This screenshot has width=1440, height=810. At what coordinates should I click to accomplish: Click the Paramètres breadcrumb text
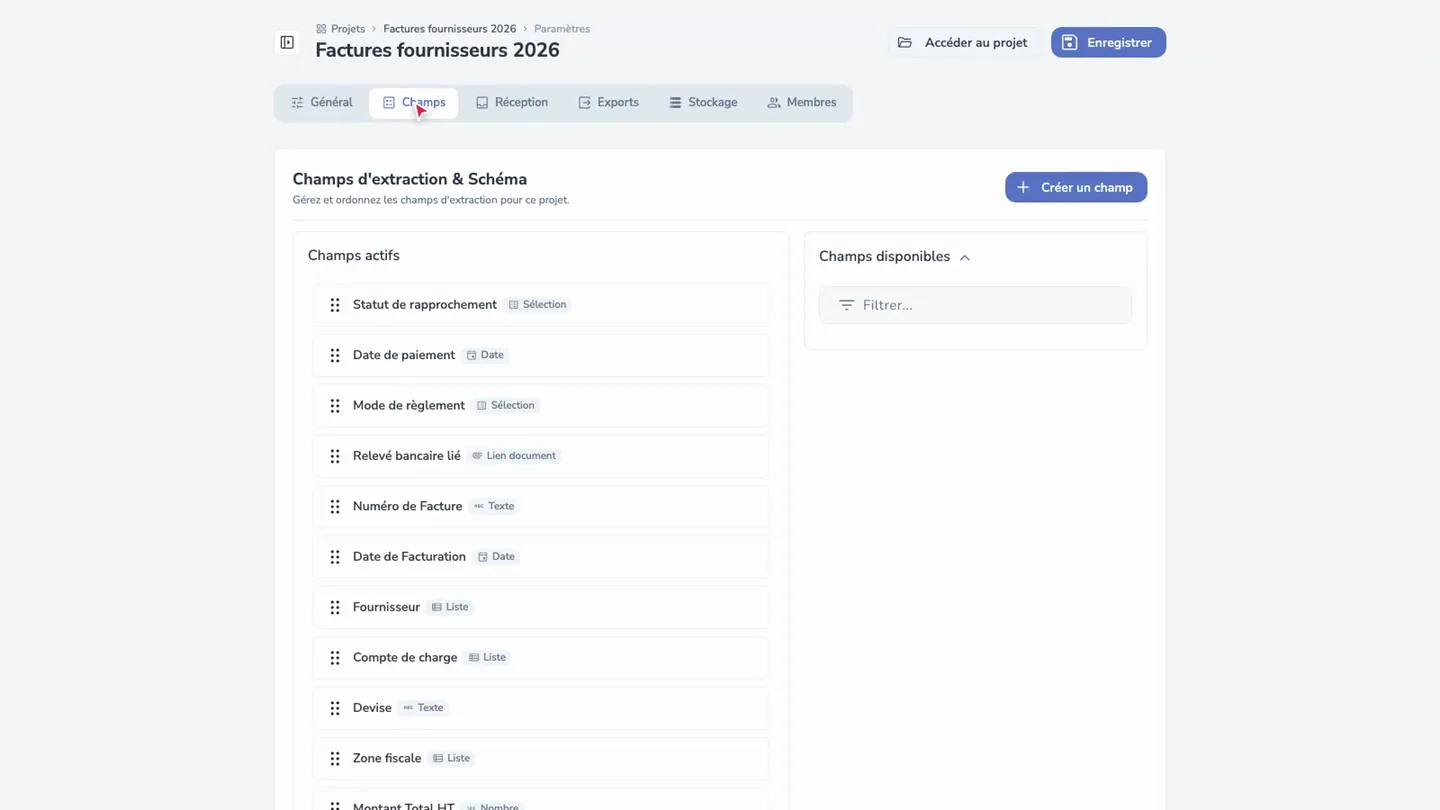(562, 29)
